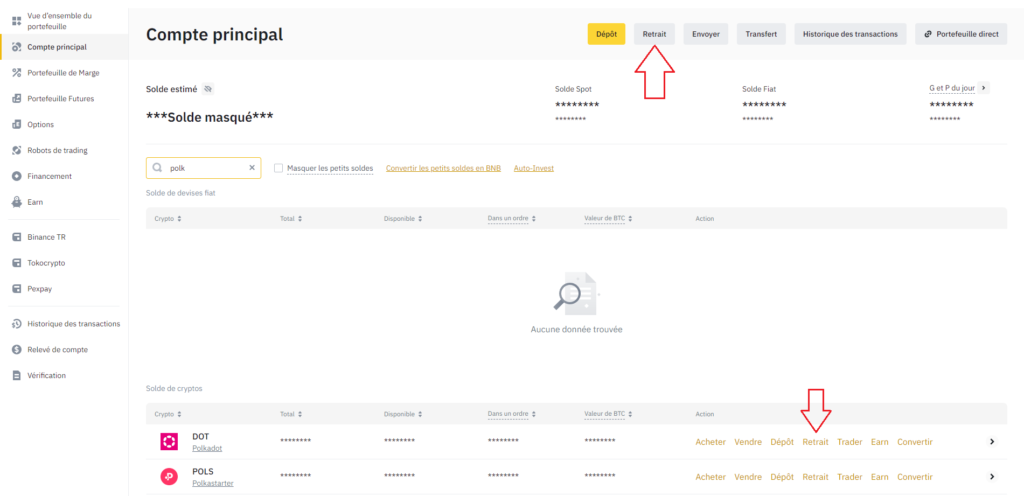
Task: Click the portfolio overview grid icon
Action: 17,21
